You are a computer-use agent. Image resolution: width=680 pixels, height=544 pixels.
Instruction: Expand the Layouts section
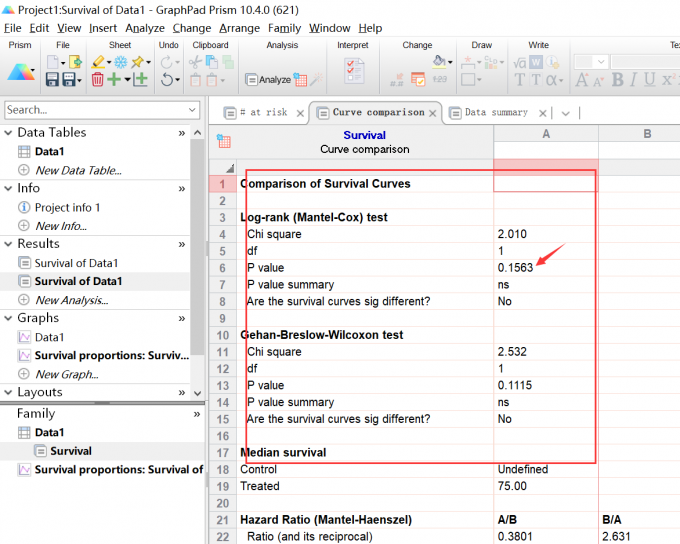tap(8, 392)
